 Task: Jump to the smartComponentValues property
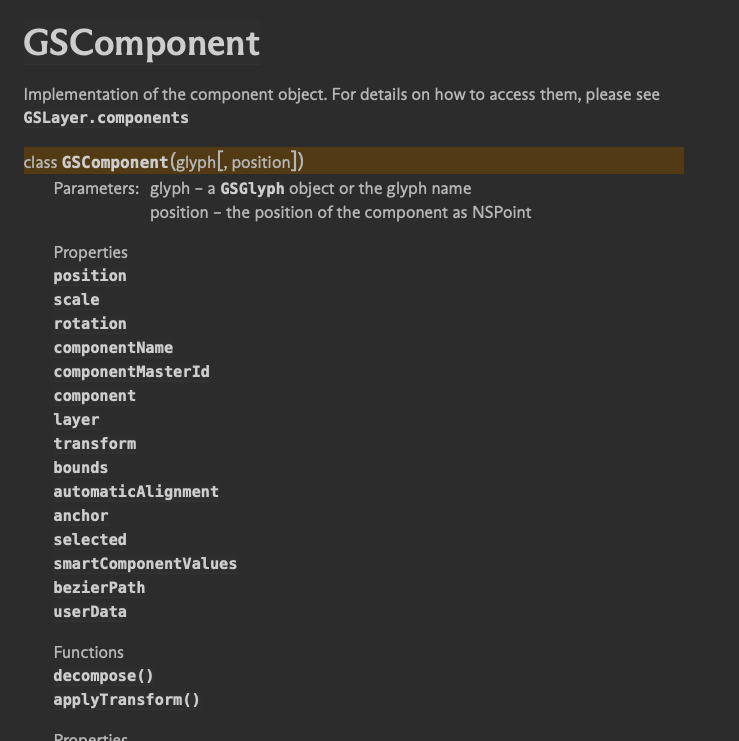[x=145, y=564]
